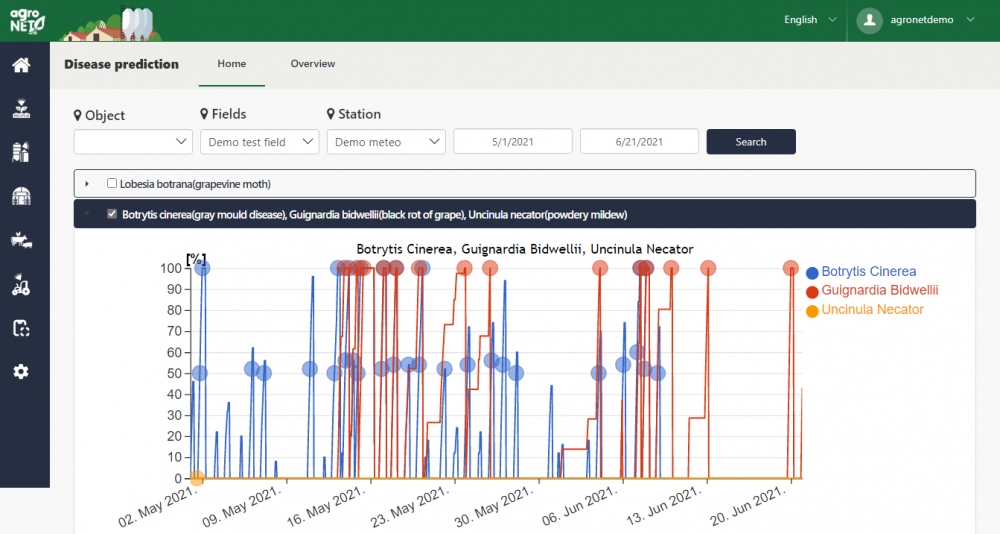Open the livestock icon in sidebar
This screenshot has height=534, width=1000.
[20, 240]
